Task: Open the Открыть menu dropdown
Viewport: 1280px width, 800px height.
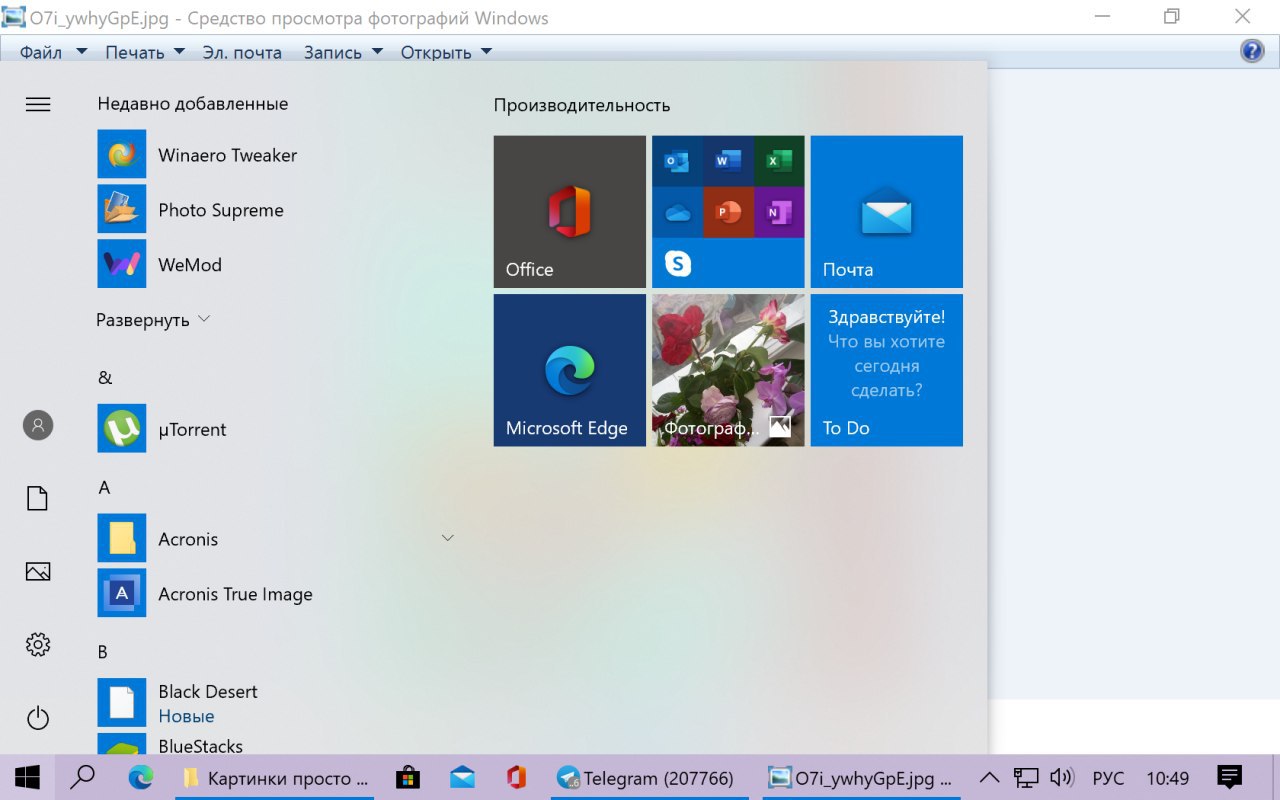Action: pos(446,52)
